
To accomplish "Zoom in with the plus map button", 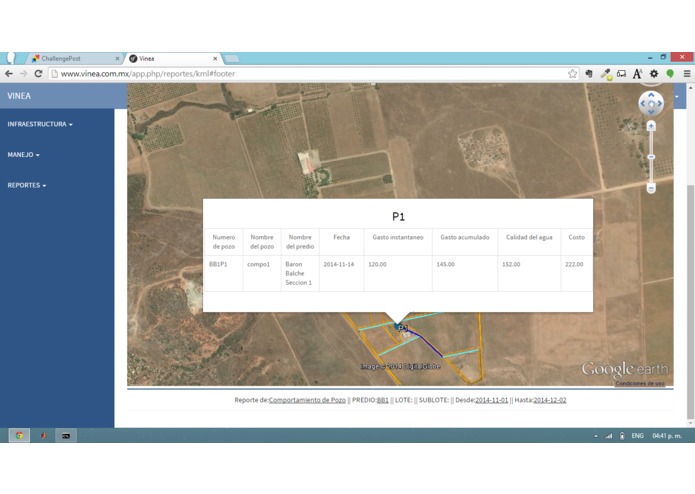I will (x=651, y=126).
